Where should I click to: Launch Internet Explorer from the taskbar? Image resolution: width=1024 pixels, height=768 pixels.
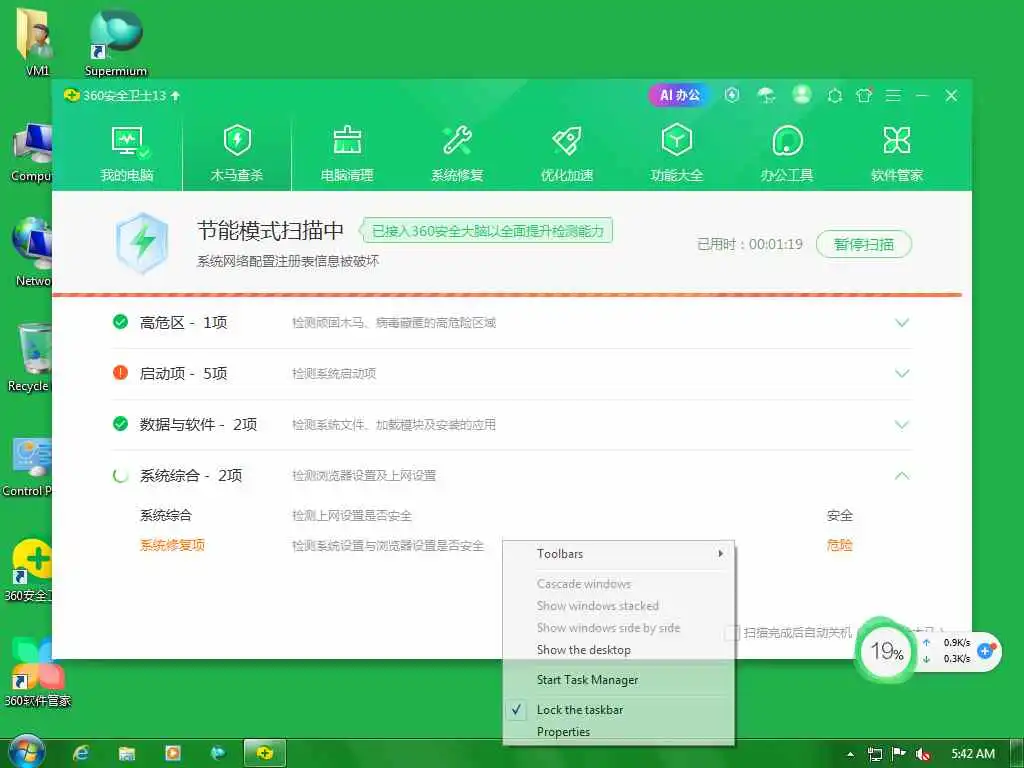click(x=81, y=754)
